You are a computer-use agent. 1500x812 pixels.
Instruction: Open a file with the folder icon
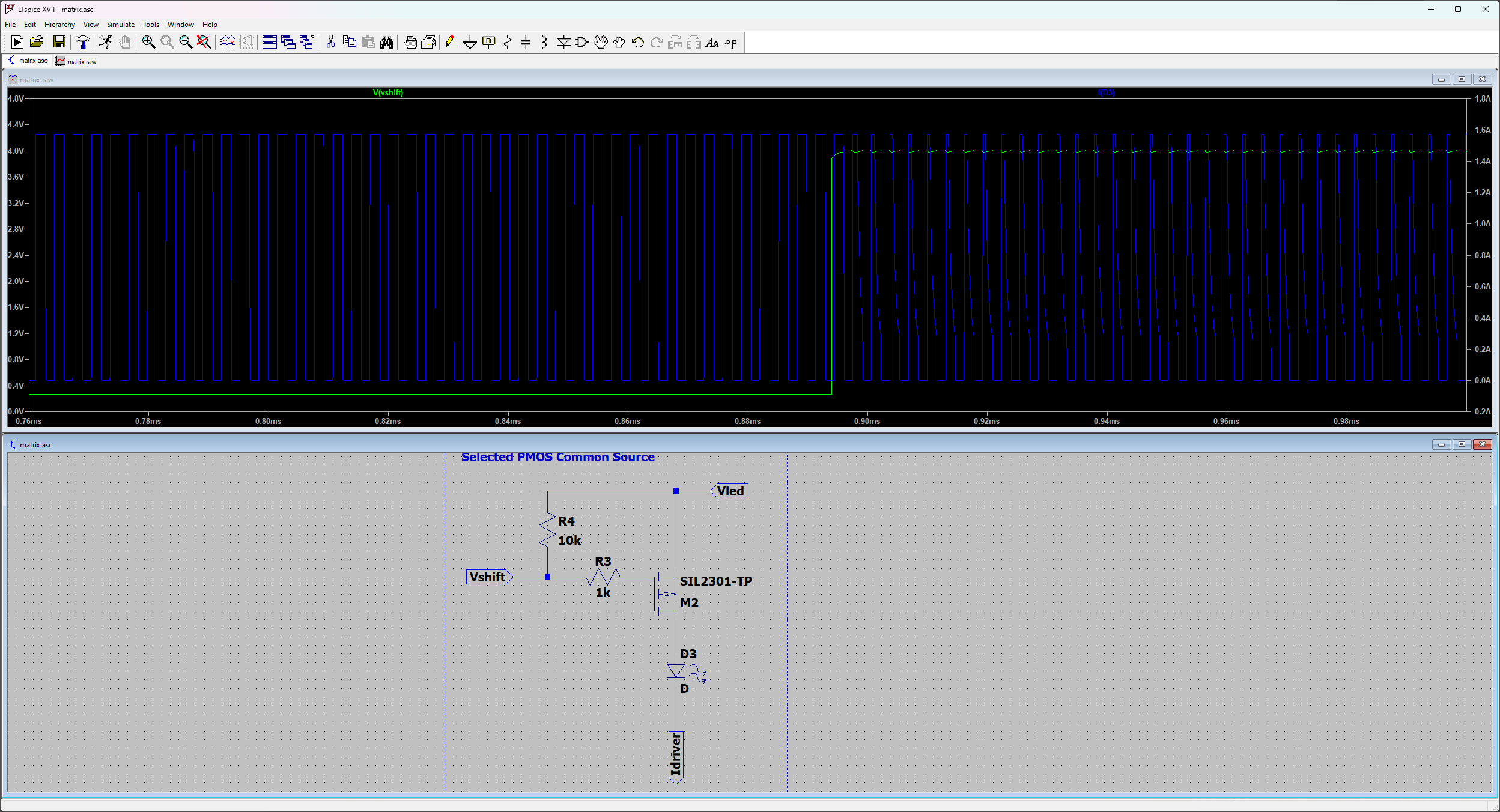[36, 42]
